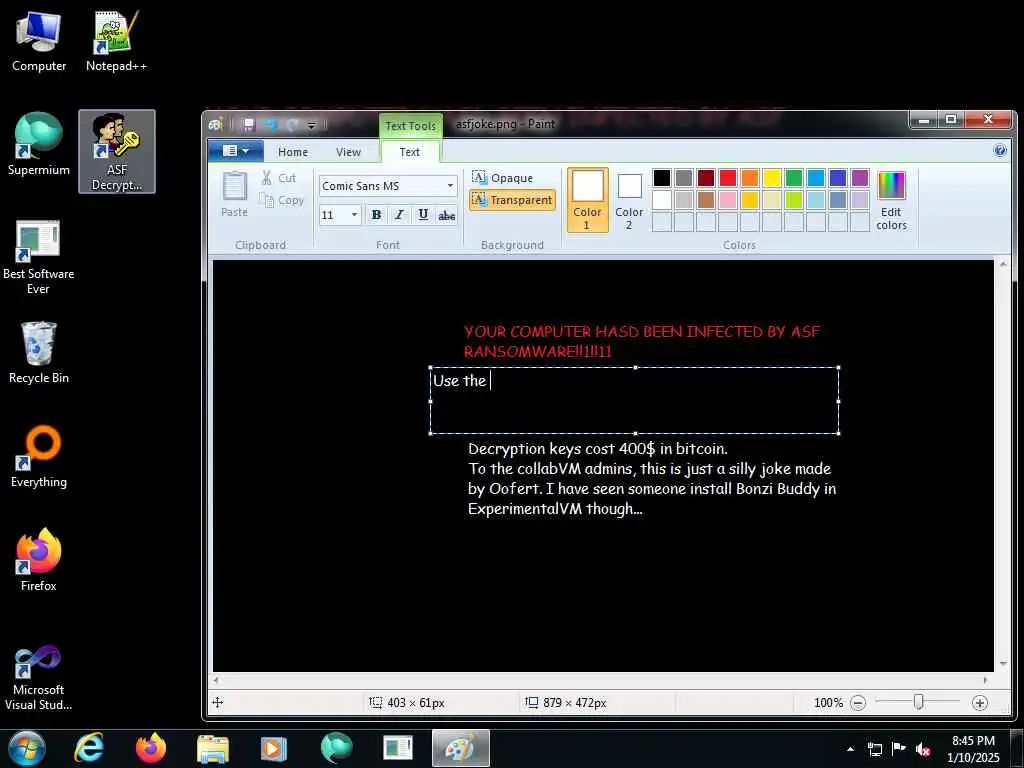
Task: Select Opaque background option
Action: [502, 178]
